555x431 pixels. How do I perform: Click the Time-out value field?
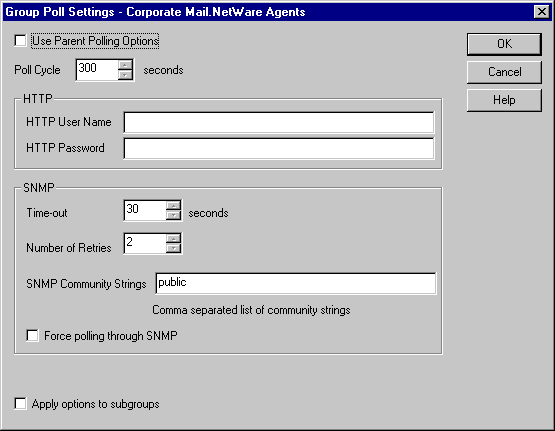(145, 211)
